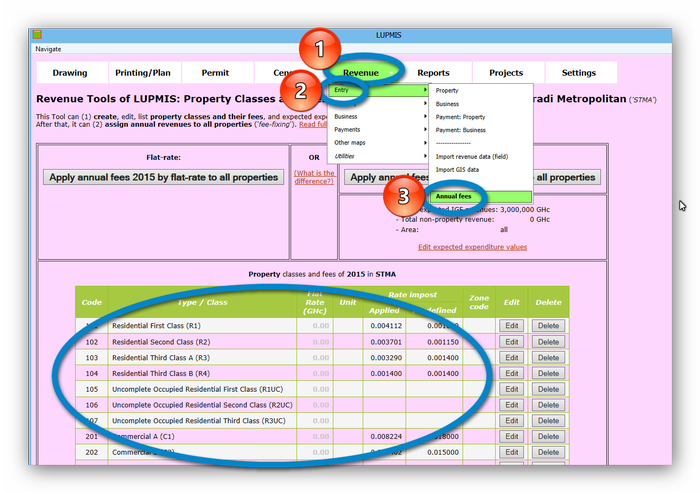
Task: Expand the Payments submenu
Action: [x=379, y=130]
